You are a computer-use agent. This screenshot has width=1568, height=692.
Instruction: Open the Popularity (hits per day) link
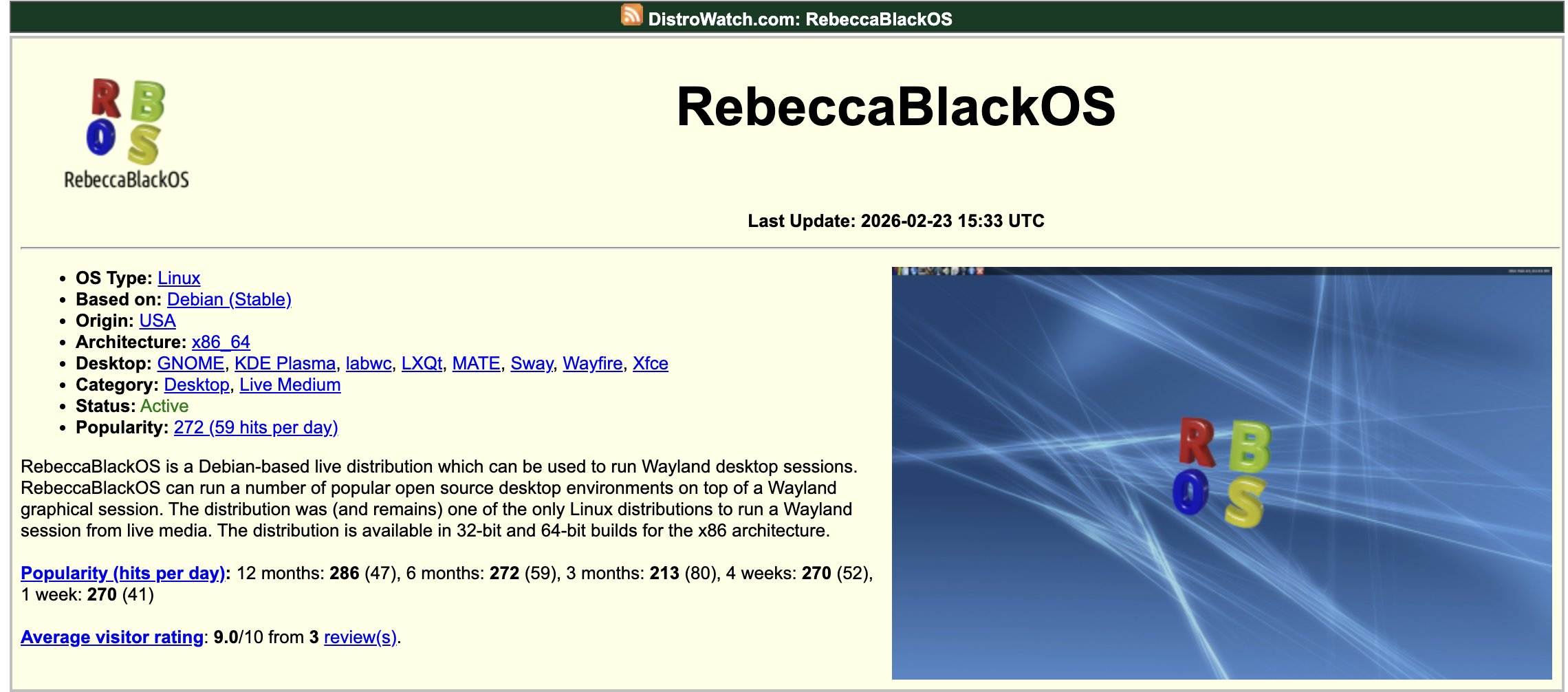click(x=123, y=573)
